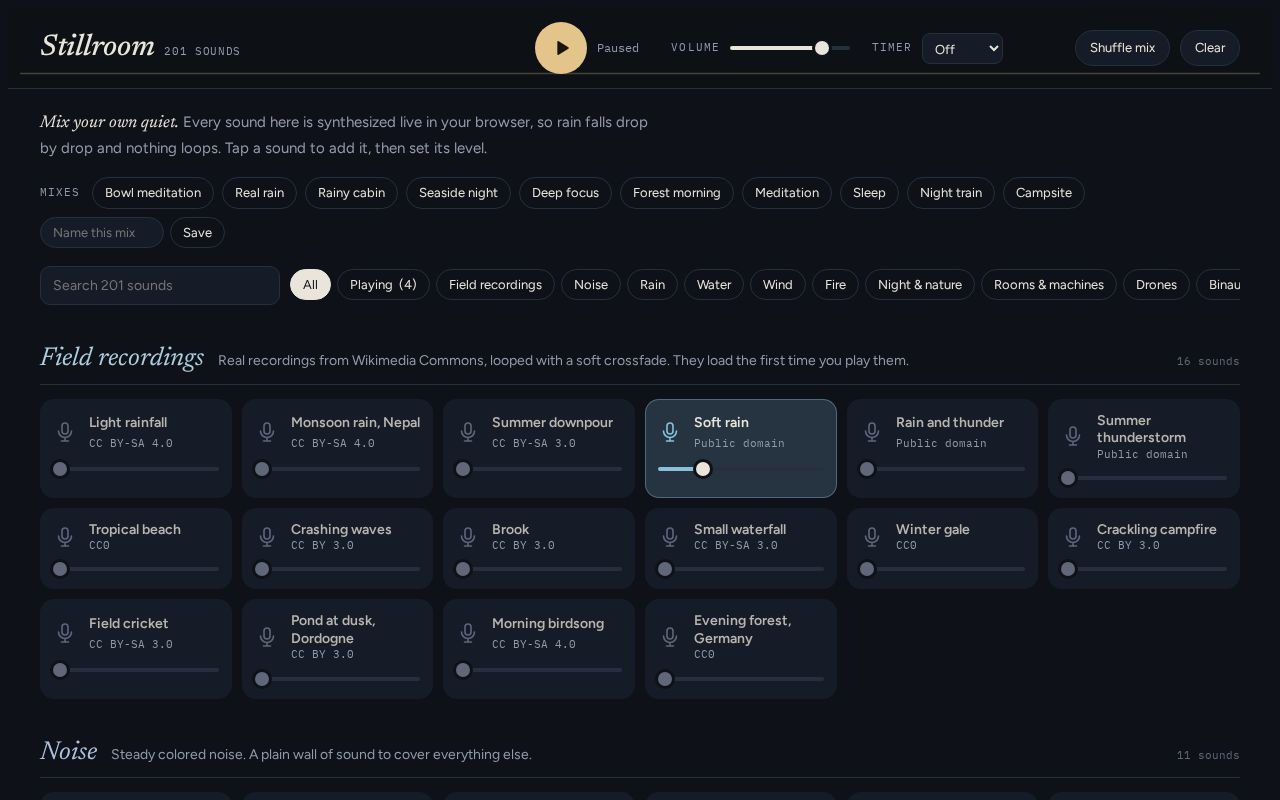Click the microphone icon on Brook
The image size is (1280, 800).
(x=468, y=537)
